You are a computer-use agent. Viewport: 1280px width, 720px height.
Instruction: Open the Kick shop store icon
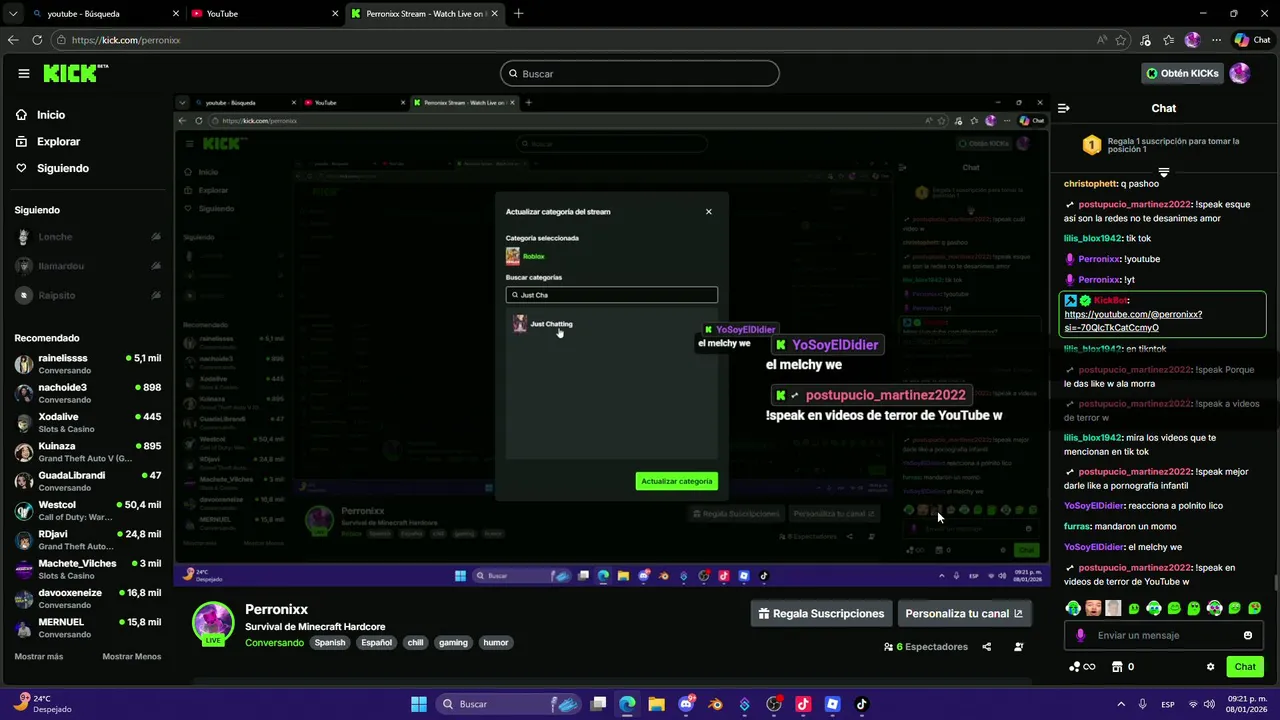1117,667
